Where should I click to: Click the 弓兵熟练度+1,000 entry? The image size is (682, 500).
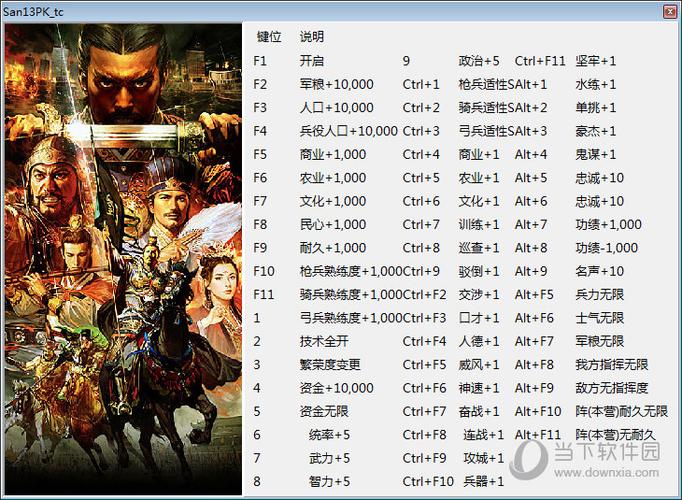(351, 318)
